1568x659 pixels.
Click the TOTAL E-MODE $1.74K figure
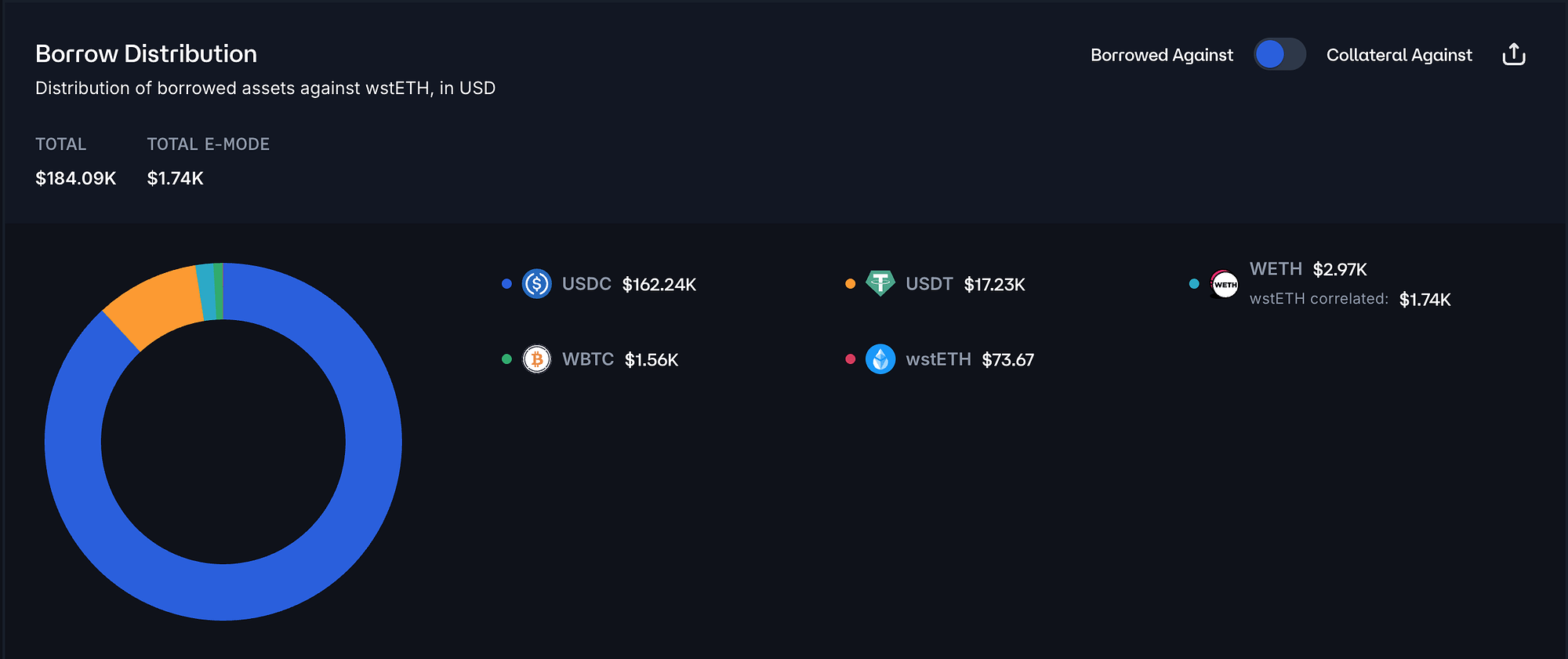tap(175, 179)
